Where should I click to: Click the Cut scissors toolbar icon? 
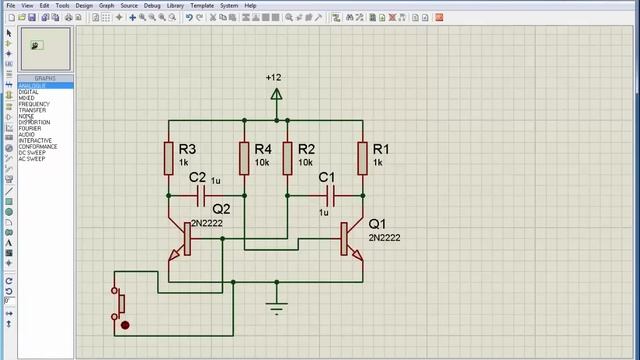tap(213, 18)
